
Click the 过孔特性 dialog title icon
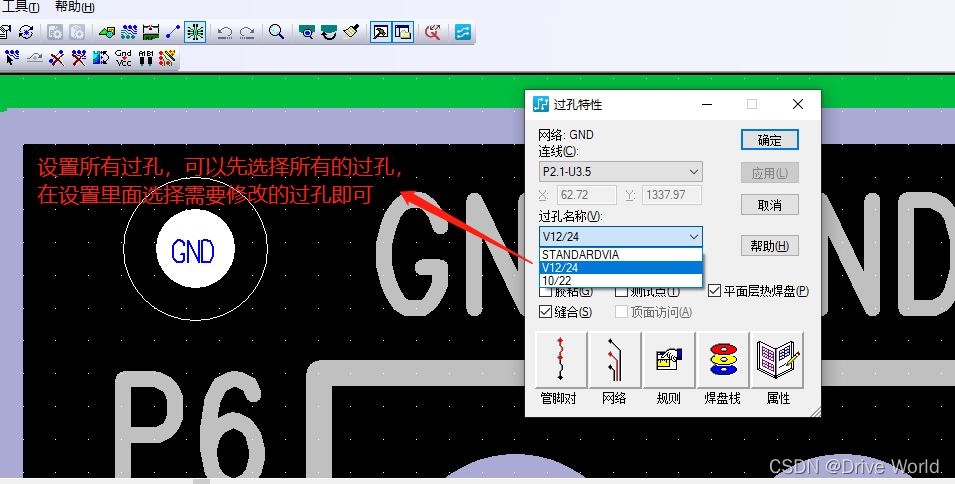[x=540, y=104]
